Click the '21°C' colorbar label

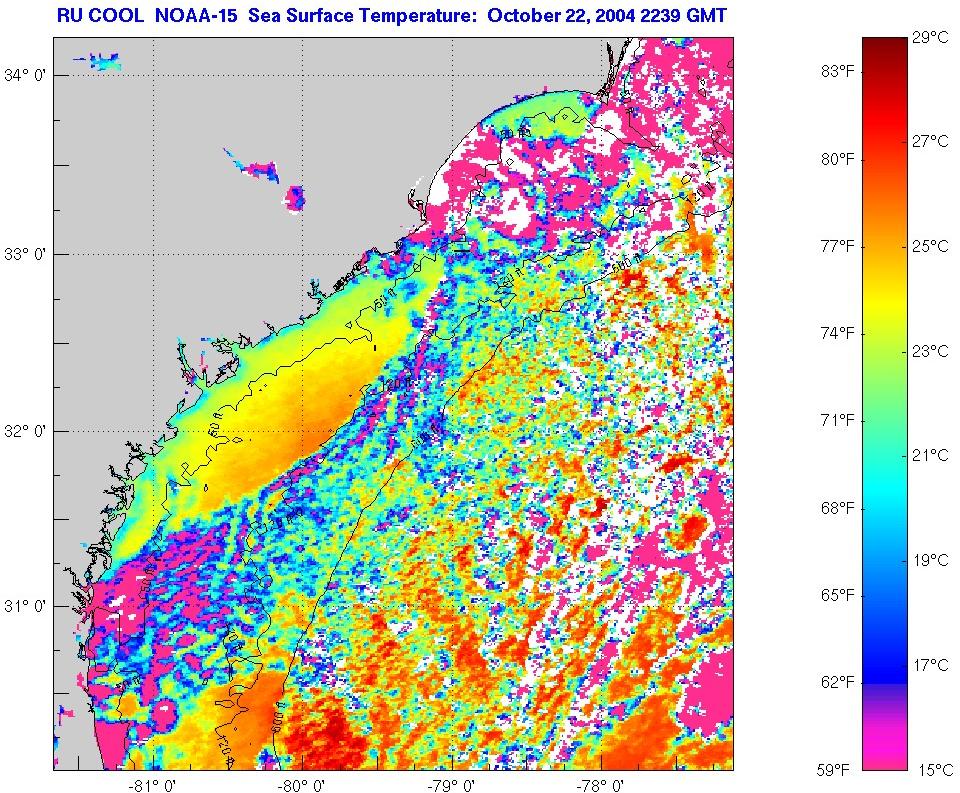931,455
